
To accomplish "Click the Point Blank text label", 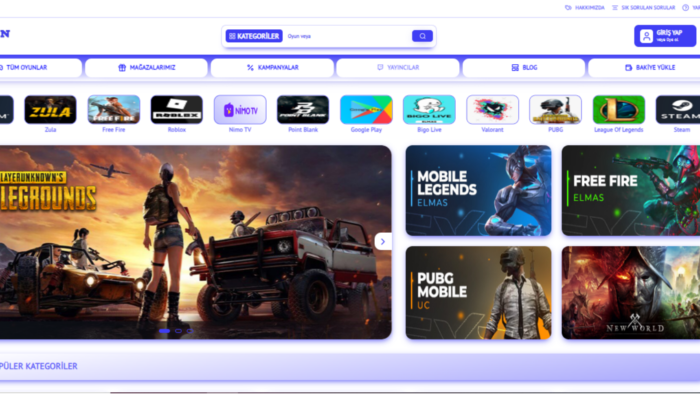I will 303,130.
